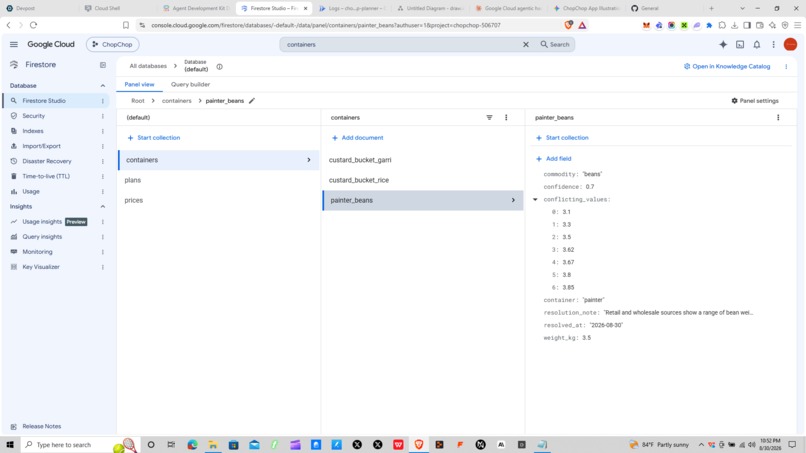The width and height of the screenshot is (806, 453).
Task: Focus the search field containing containers
Action: (x=401, y=45)
